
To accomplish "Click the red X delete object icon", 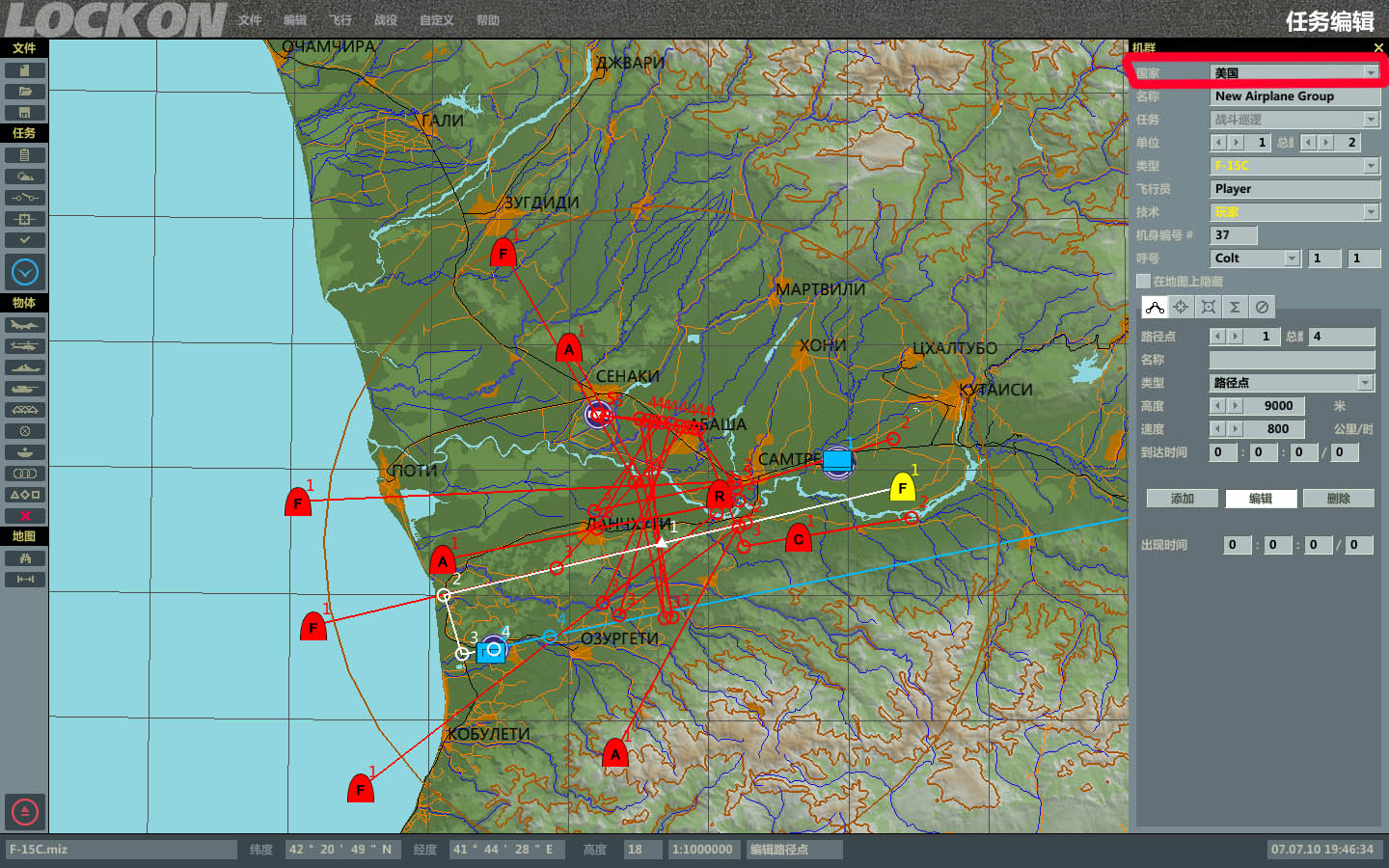I will coord(25,516).
